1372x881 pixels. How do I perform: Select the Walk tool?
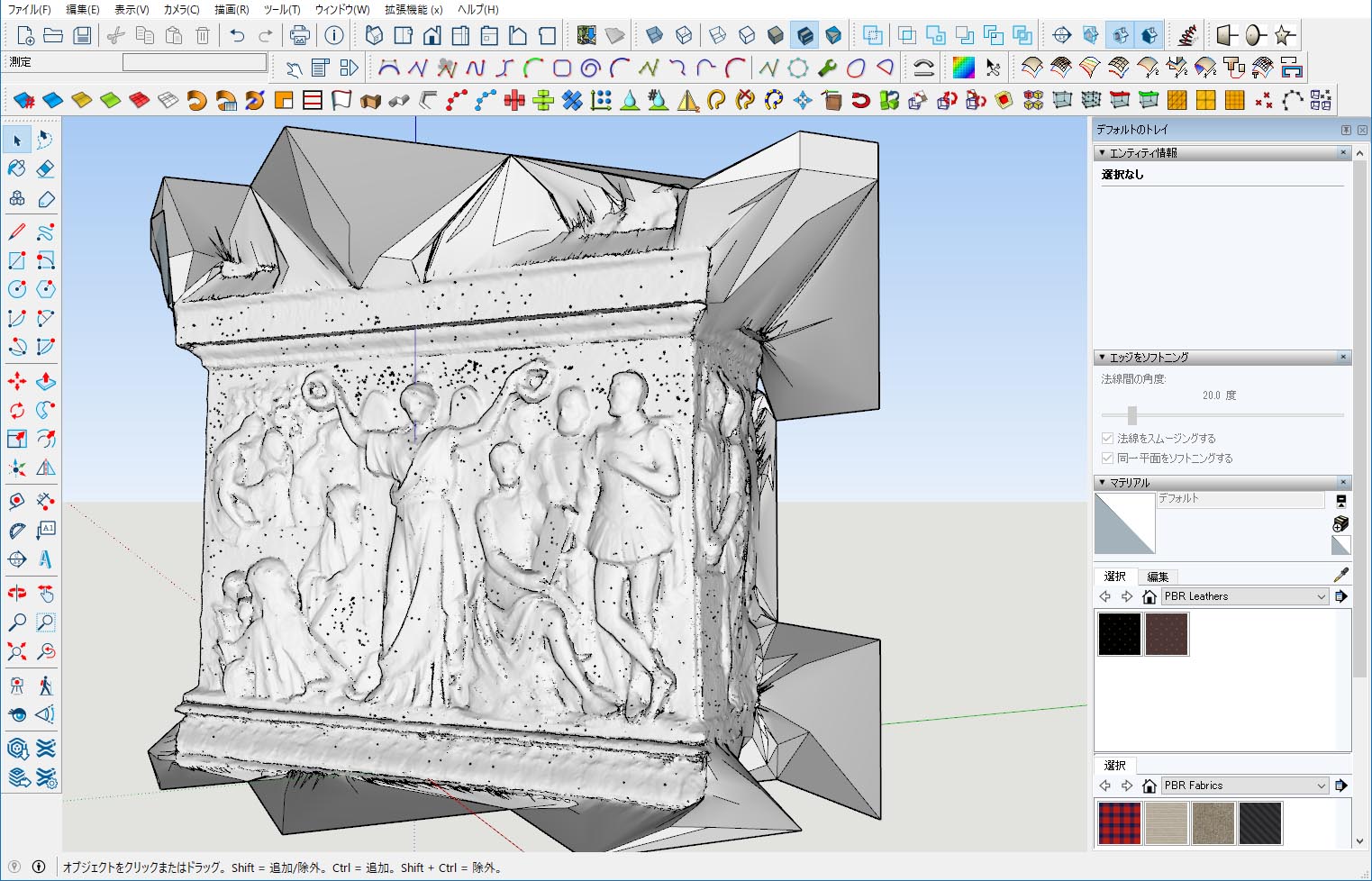(45, 686)
